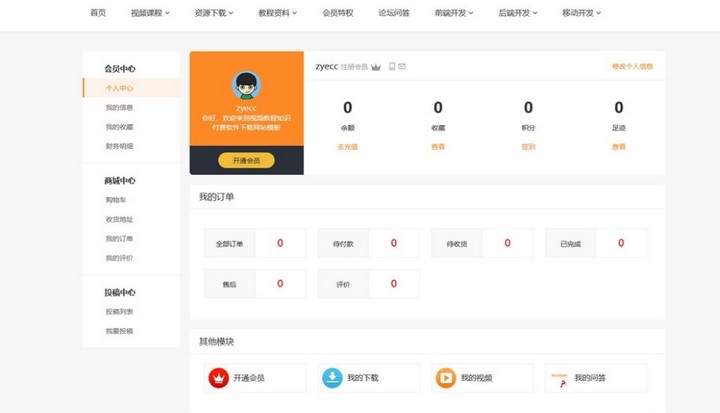Click the zyecc username in the header row
The image size is (720, 413).
click(326, 66)
